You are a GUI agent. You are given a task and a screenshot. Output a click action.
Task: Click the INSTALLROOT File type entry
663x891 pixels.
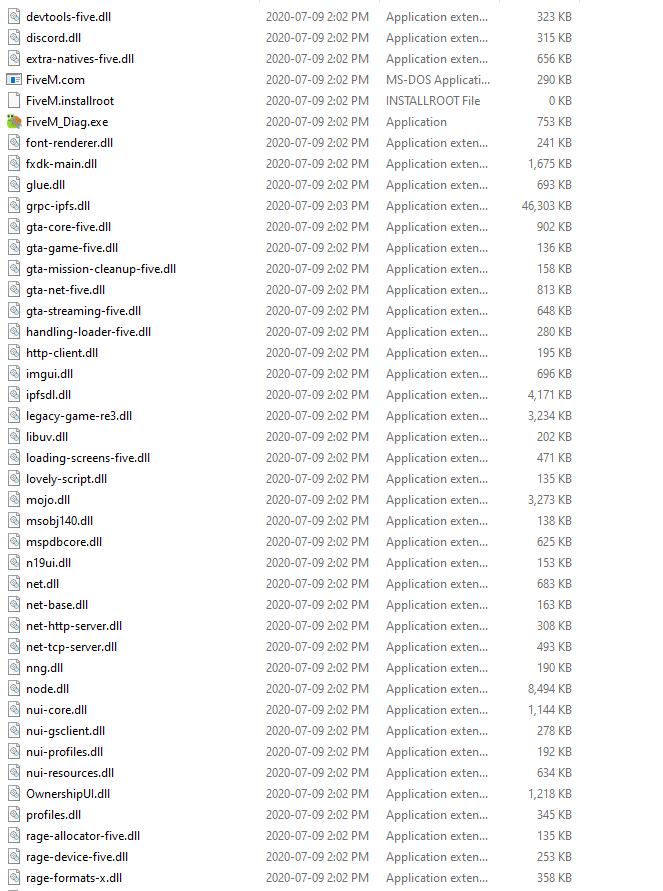(433, 101)
